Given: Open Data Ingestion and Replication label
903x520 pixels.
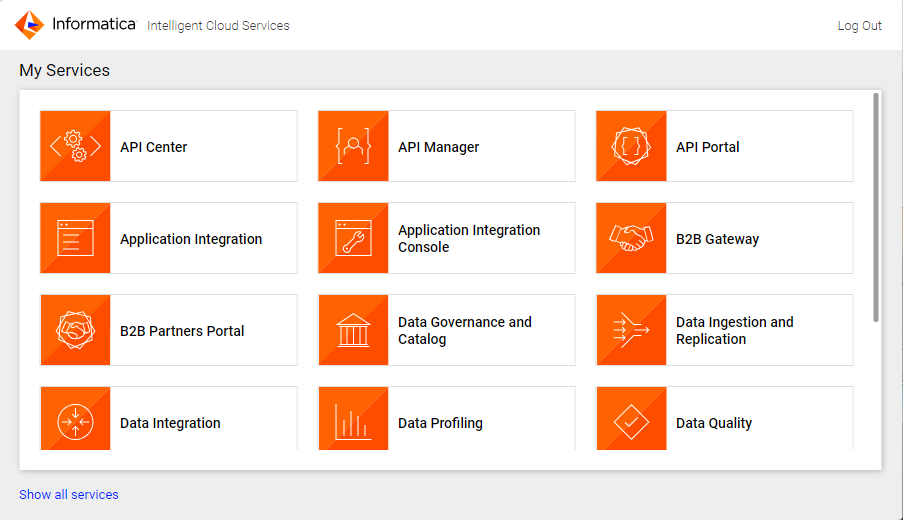Looking at the screenshot, I should 734,331.
